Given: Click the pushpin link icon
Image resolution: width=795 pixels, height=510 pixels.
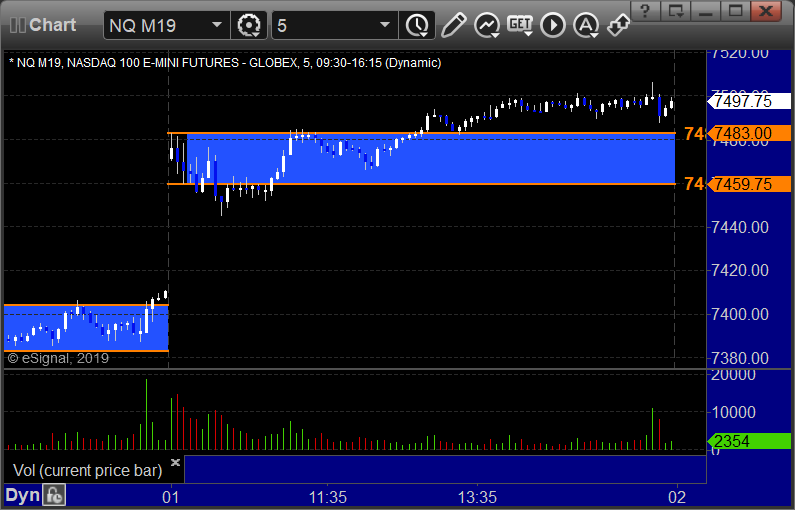Looking at the screenshot, I should pyautogui.click(x=619, y=25).
